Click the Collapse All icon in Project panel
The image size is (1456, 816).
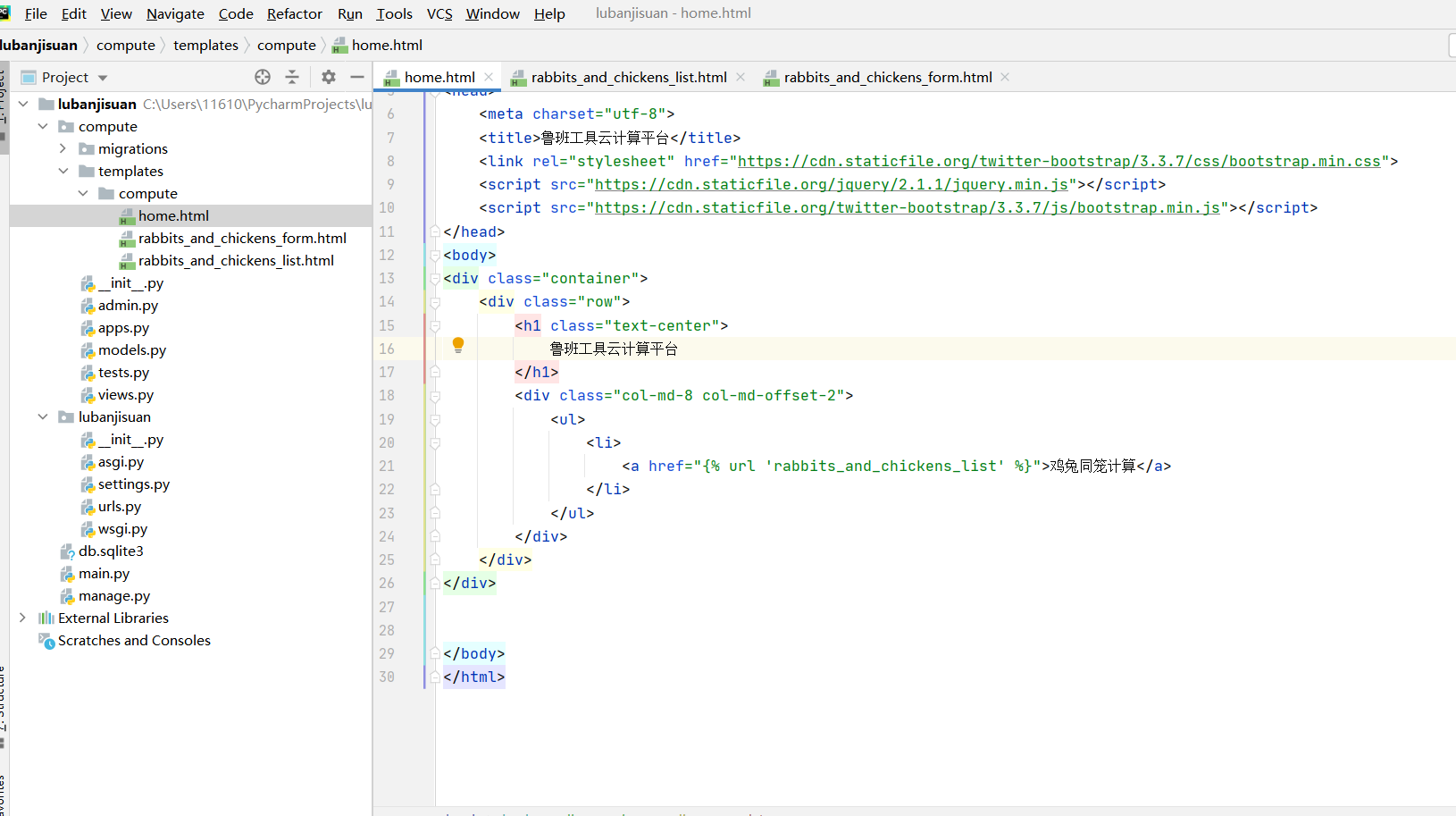click(292, 77)
